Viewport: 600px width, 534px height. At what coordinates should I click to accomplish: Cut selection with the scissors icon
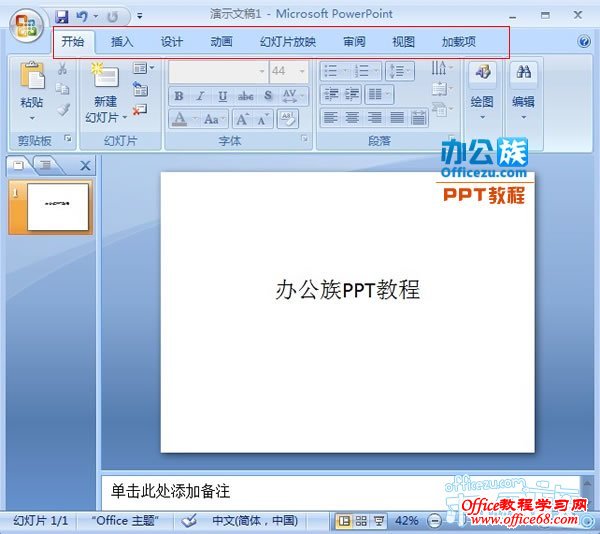[62, 69]
